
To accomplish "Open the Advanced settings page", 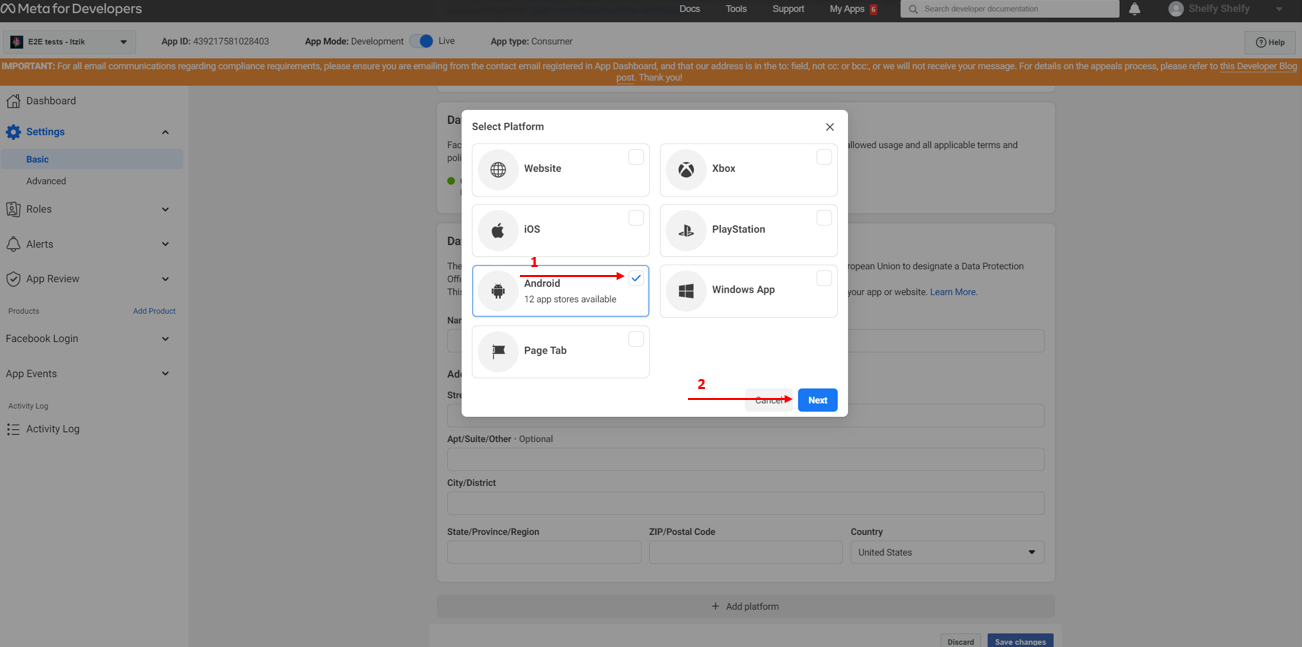I will pos(46,181).
